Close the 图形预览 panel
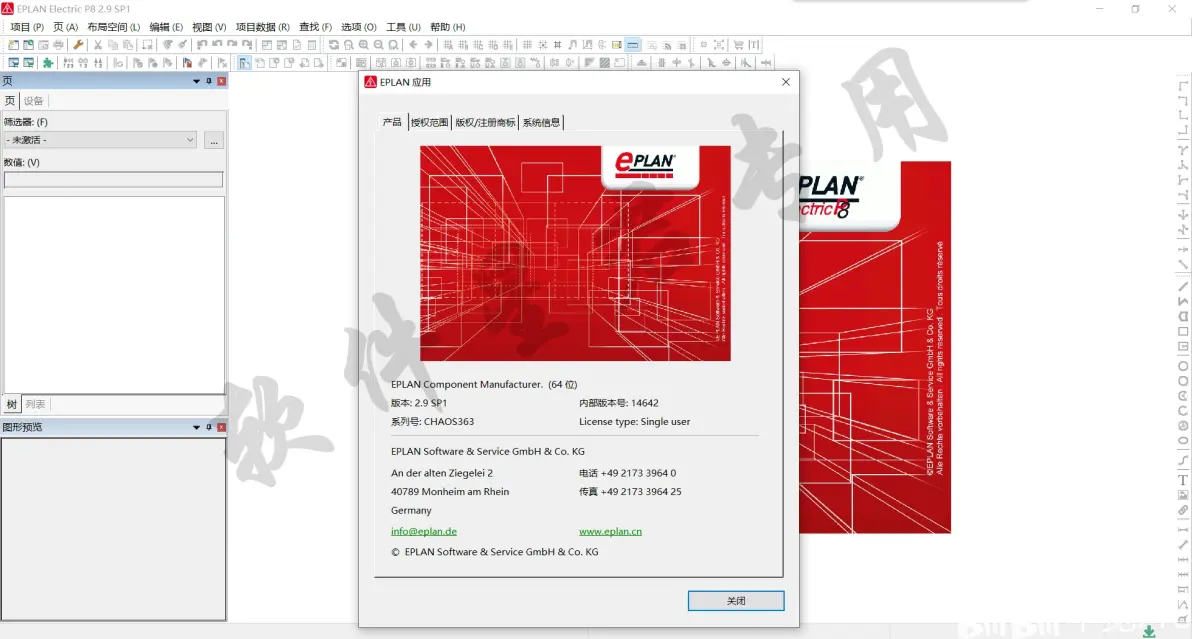 click(x=222, y=428)
